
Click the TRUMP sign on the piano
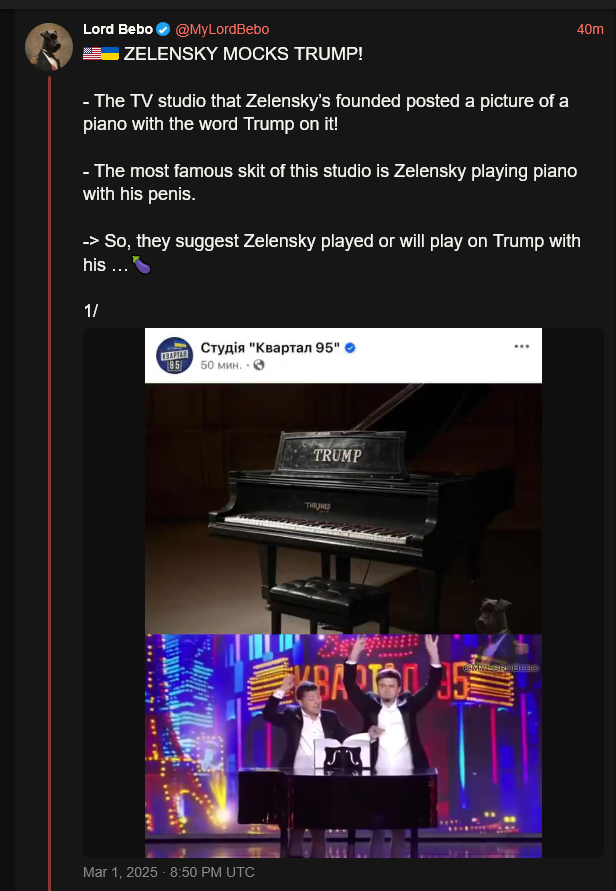339,453
